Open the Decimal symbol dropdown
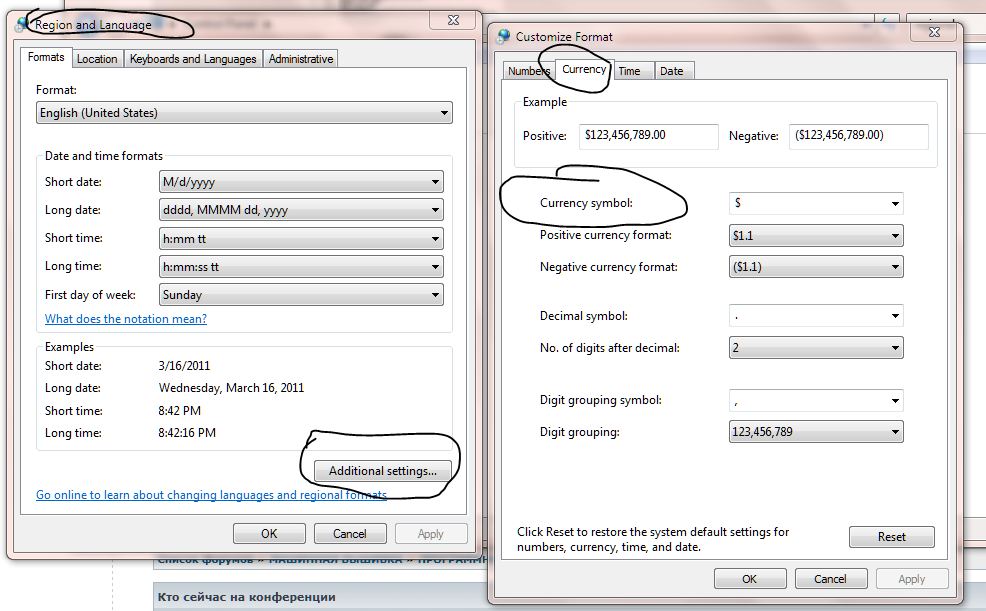 coord(816,316)
